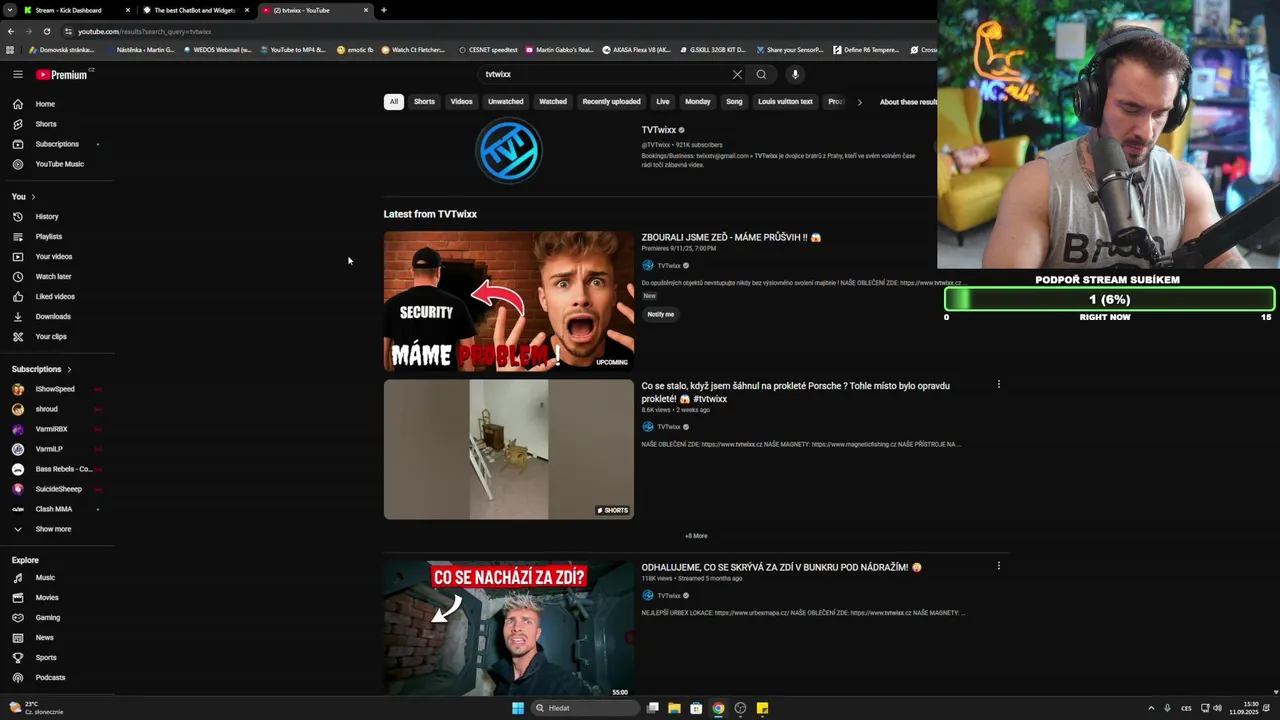
Task: Open the Music explore category
Action: [x=45, y=578]
